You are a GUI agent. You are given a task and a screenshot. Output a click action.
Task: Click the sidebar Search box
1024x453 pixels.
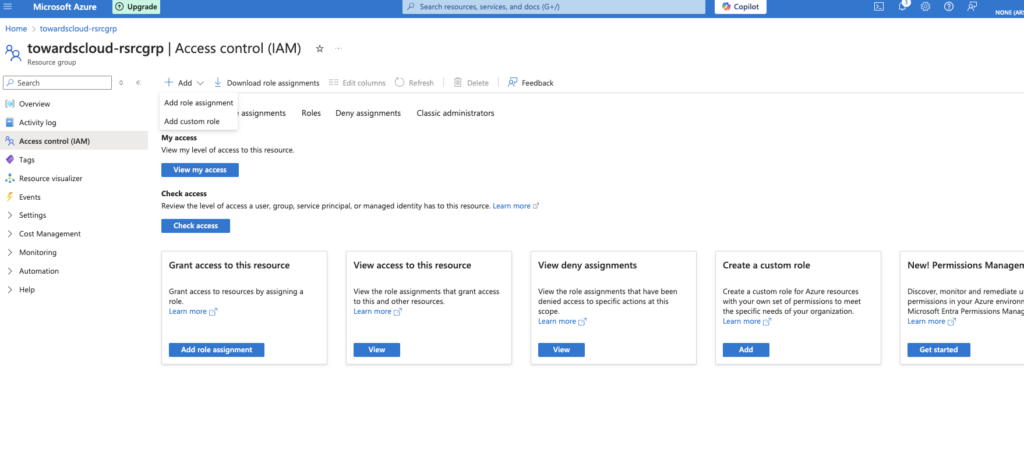click(x=57, y=83)
